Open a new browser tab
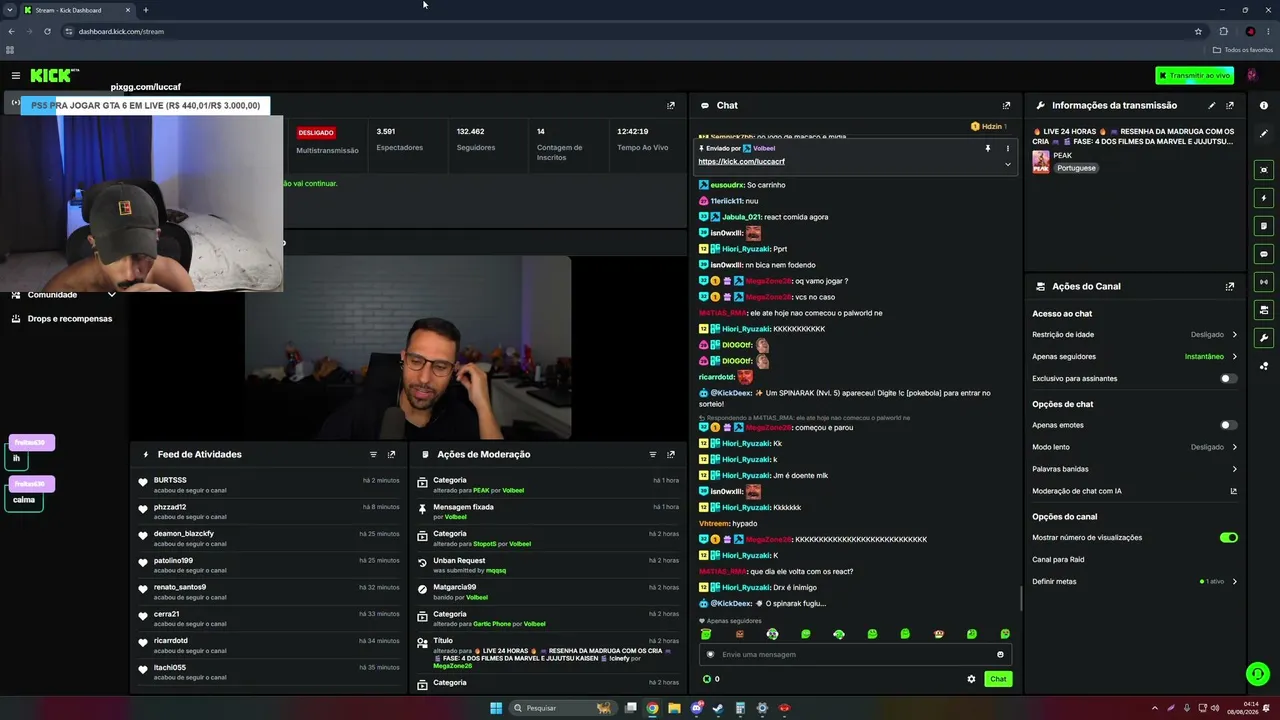The image size is (1280, 720). pyautogui.click(x=146, y=10)
